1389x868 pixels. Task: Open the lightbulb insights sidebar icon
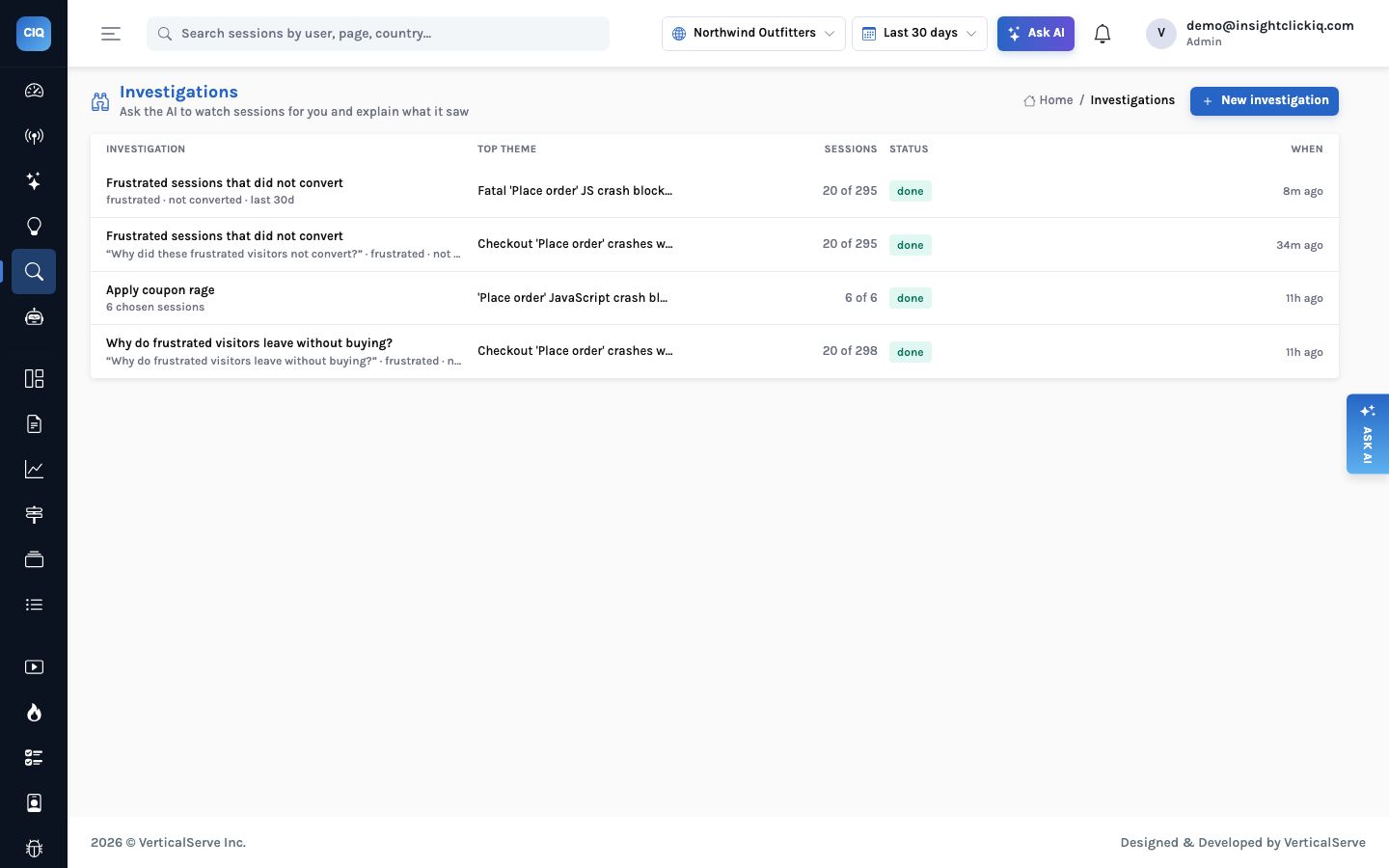tap(34, 227)
